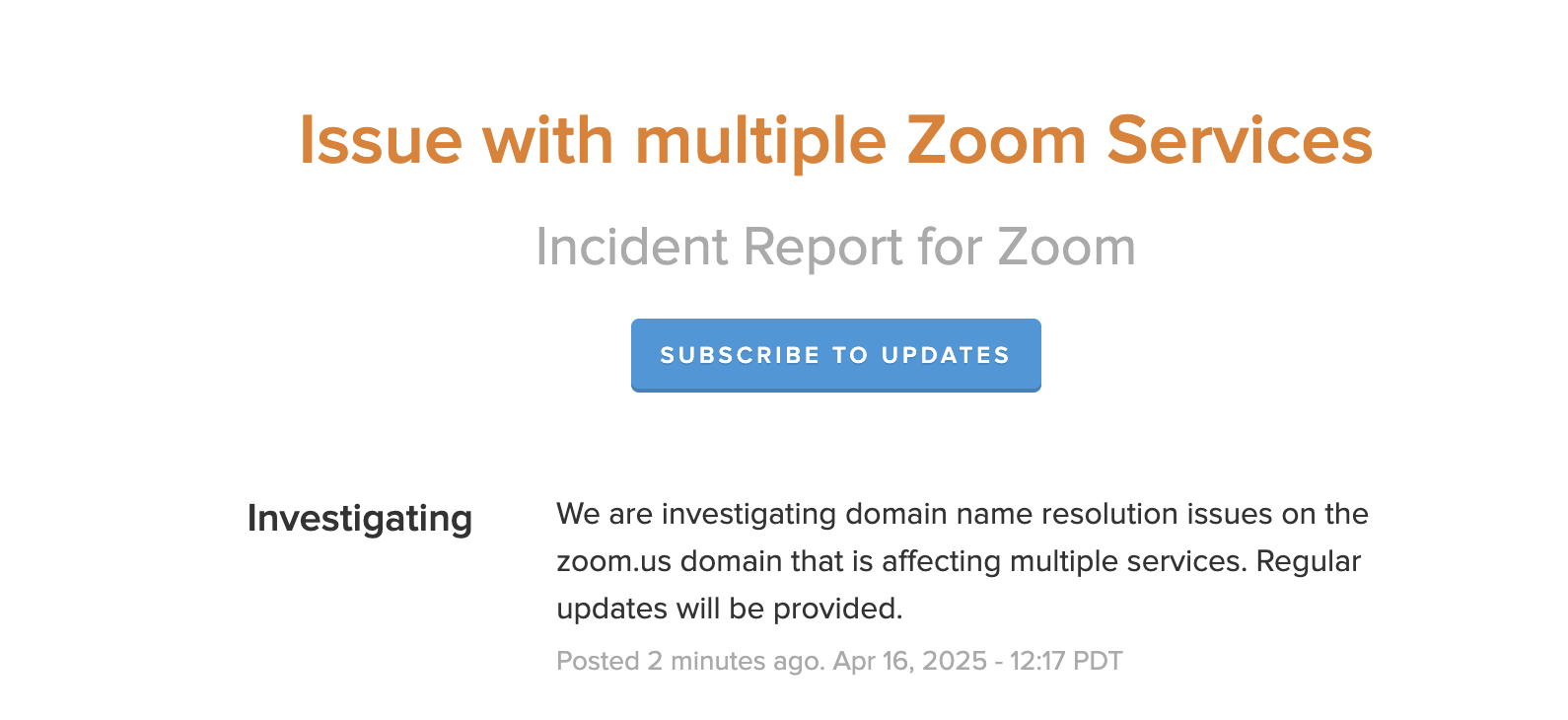Click the word "Services" in the orange title
The height and width of the screenshot is (720, 1568).
click(1240, 140)
